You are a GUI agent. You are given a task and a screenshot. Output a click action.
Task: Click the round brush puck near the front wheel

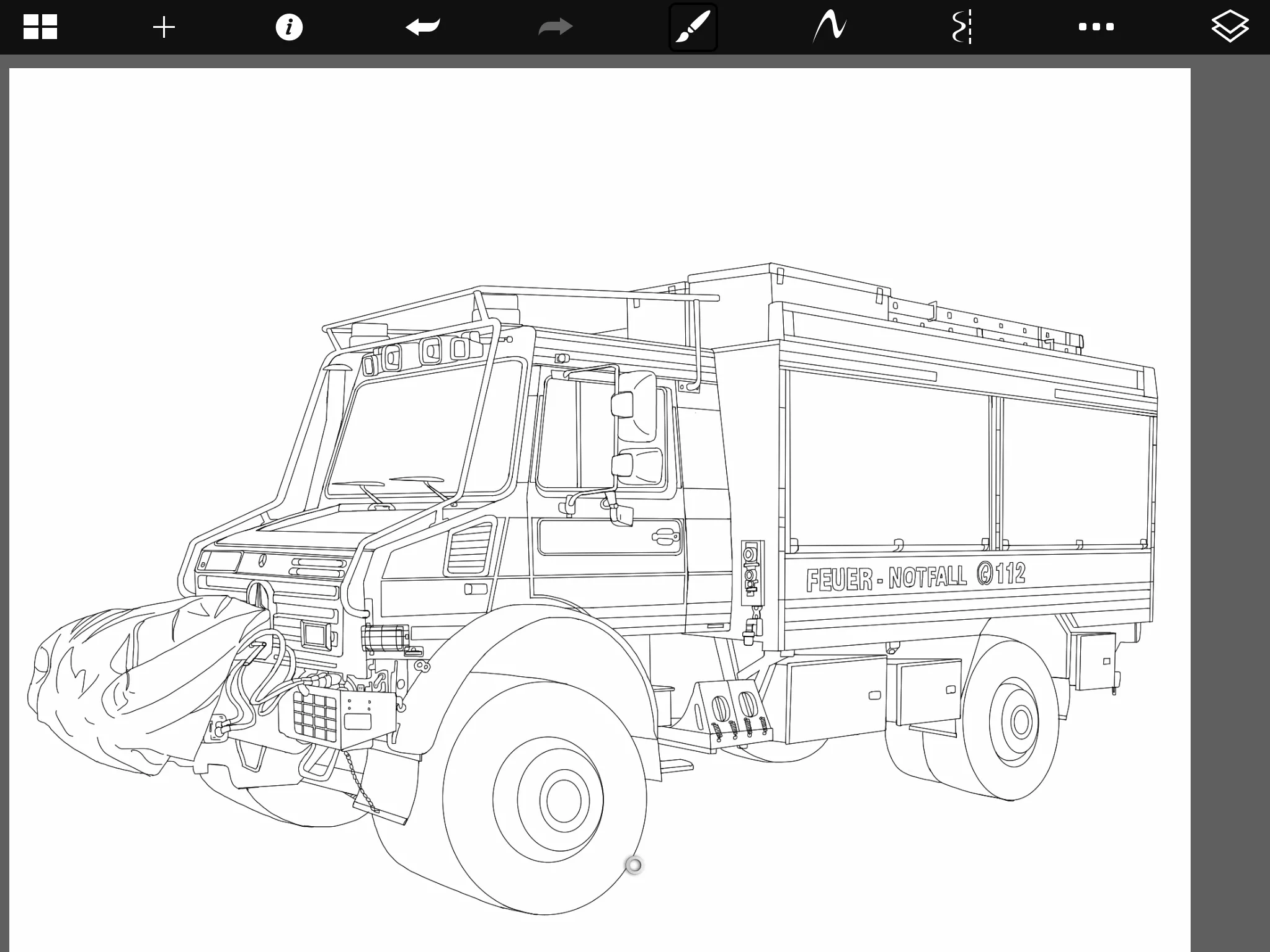pyautogui.click(x=634, y=865)
